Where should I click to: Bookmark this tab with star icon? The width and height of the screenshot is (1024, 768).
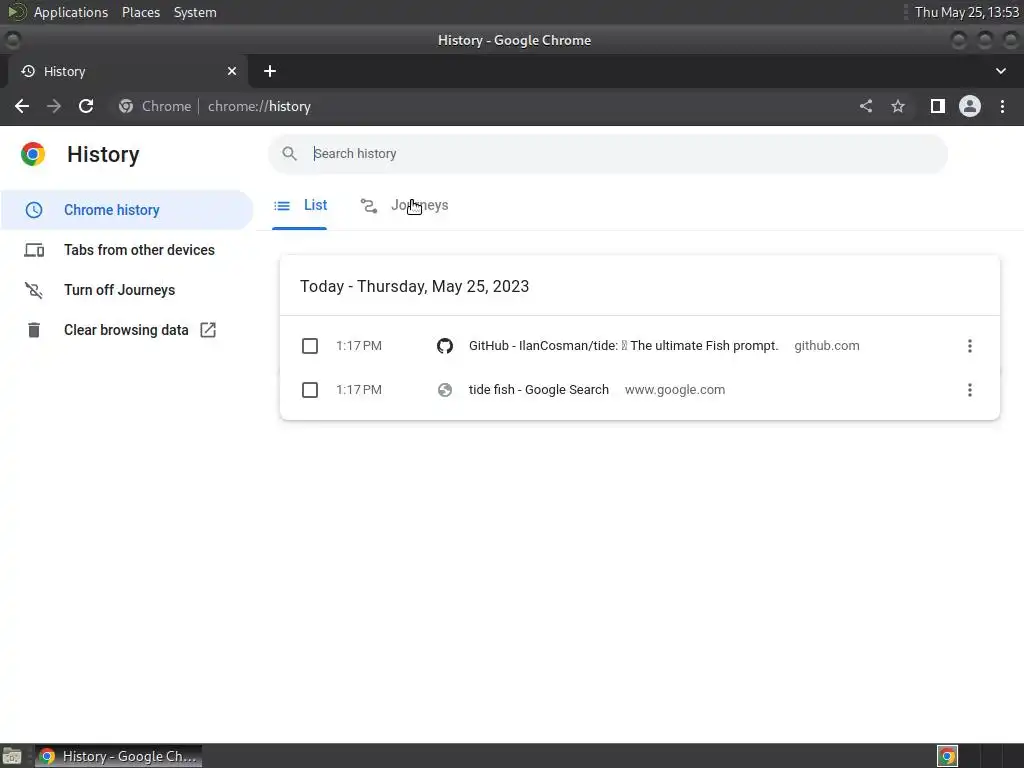(898, 106)
